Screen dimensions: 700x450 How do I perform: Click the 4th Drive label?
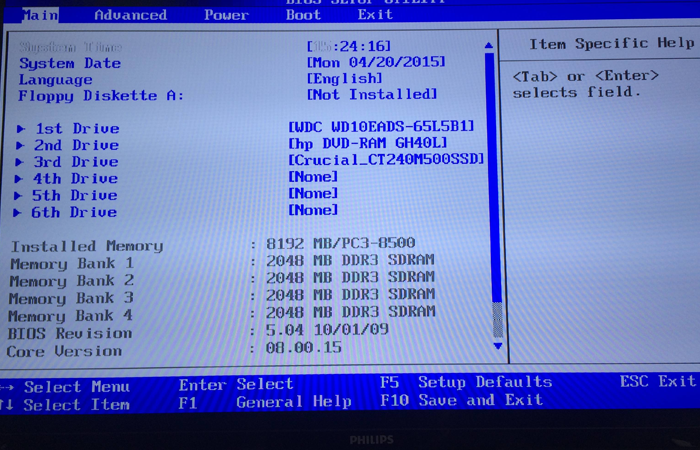point(75,179)
